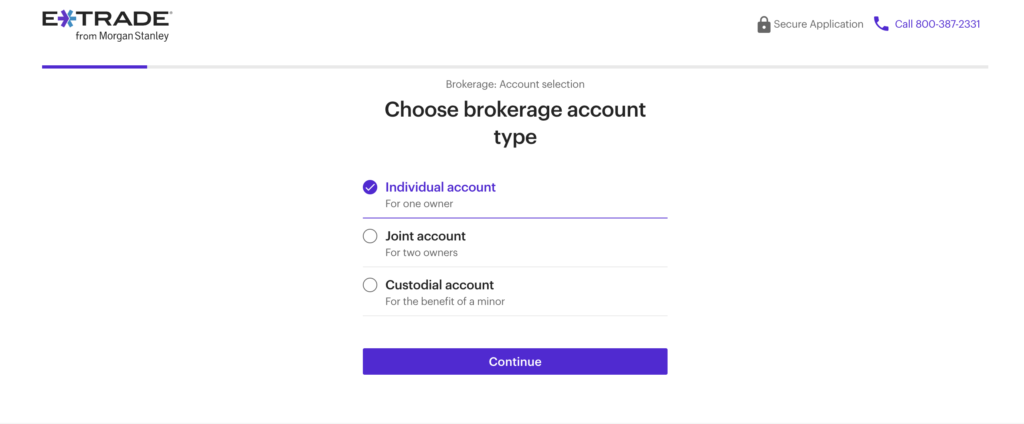Click the Continue button
Viewport: 1024px width, 424px height.
[515, 361]
